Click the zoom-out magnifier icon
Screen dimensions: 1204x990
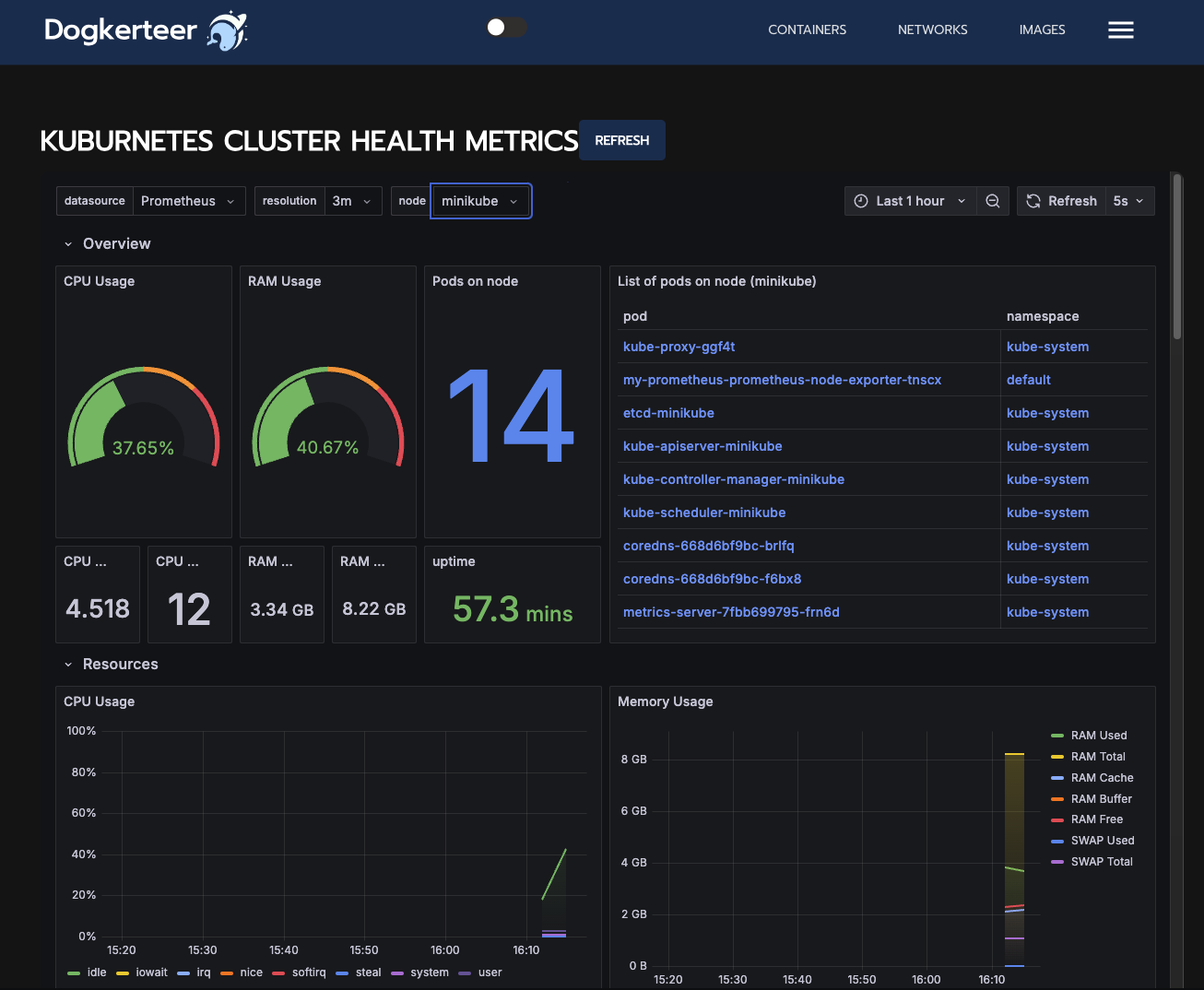(x=993, y=200)
